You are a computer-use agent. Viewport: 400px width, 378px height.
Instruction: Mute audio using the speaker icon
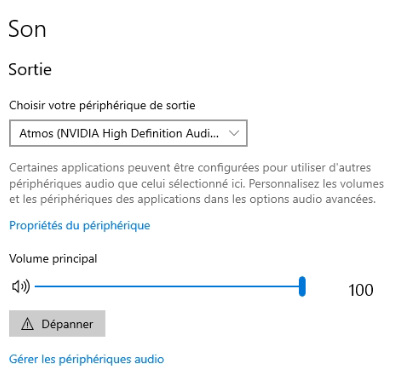(21, 286)
